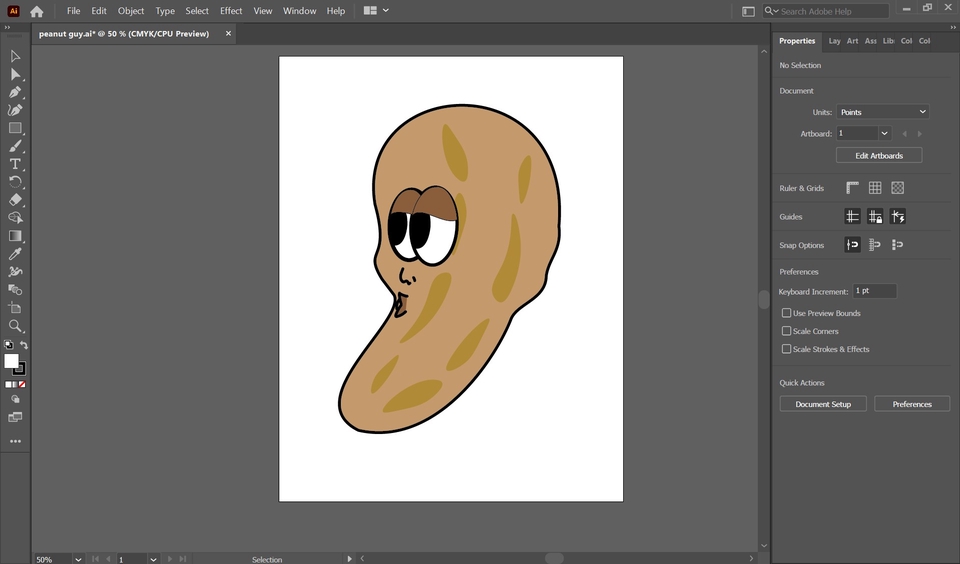
Task: Toggle Smart Guides icon
Action: [x=898, y=216]
